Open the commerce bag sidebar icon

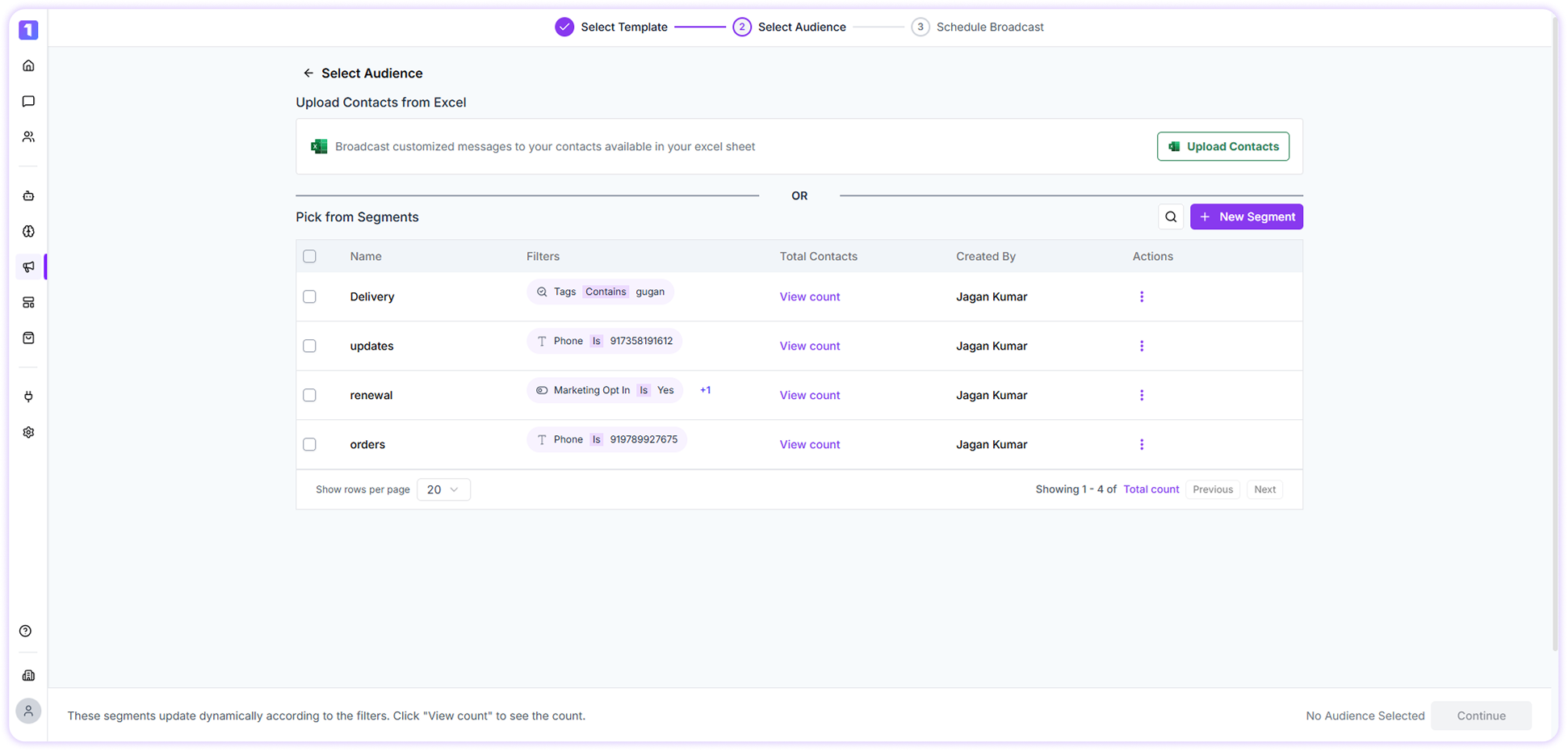(28, 338)
